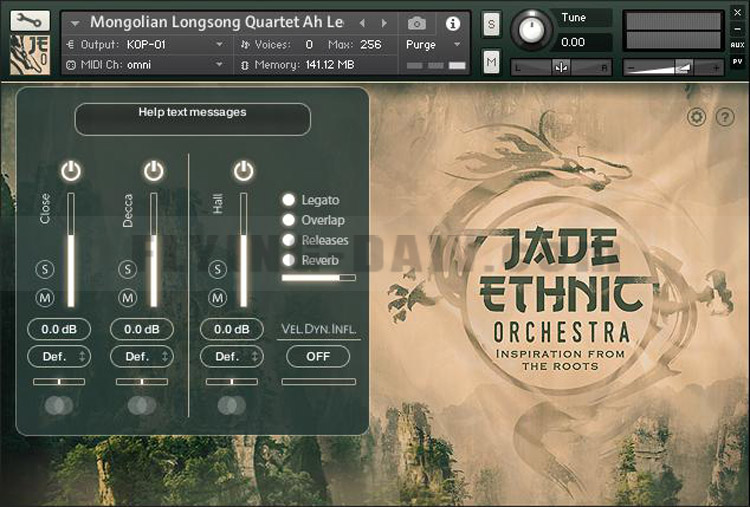750x507 pixels.
Task: Adjust the Close mic pan slider
Action: tap(59, 382)
